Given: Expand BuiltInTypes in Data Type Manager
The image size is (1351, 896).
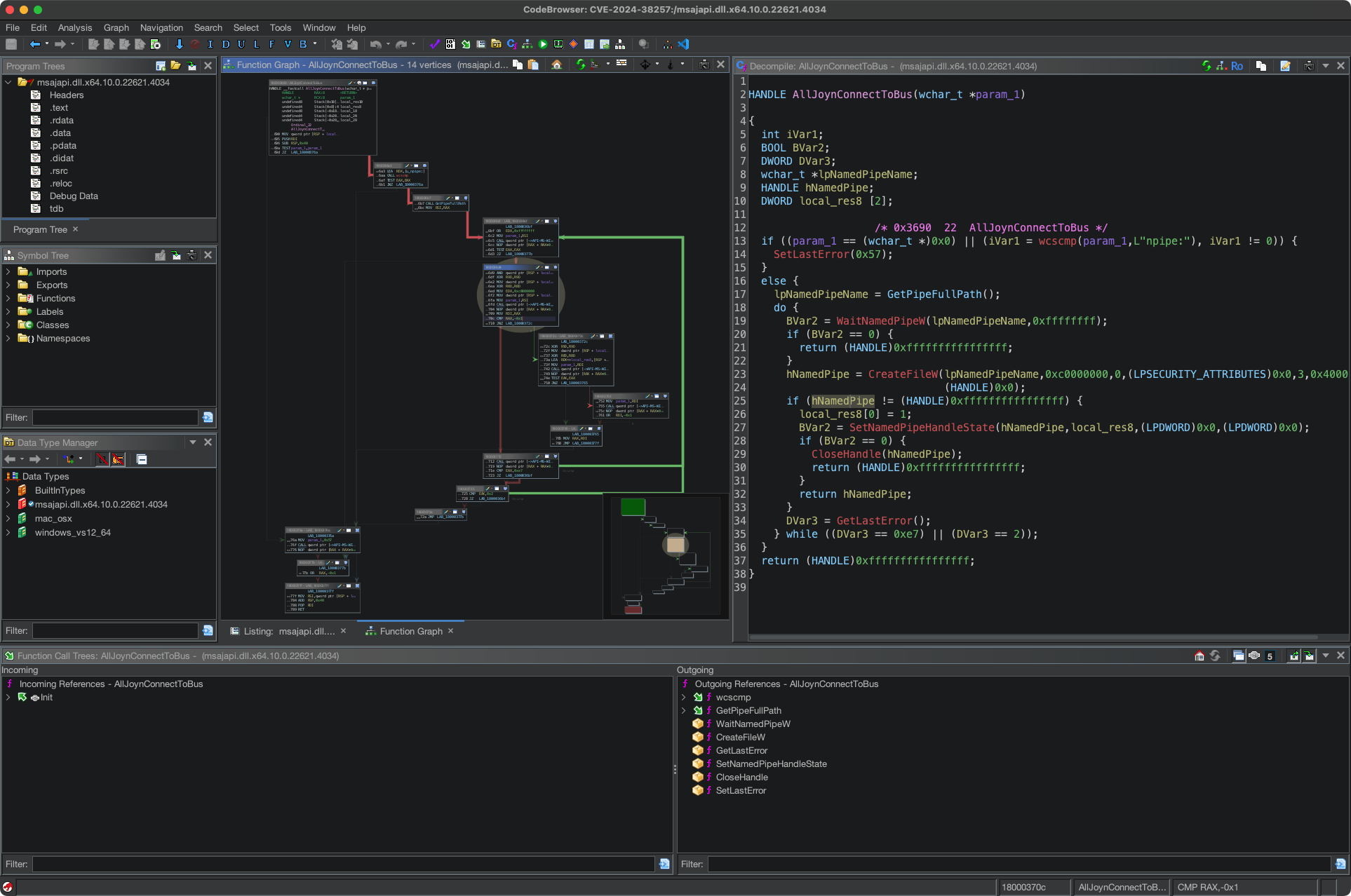Looking at the screenshot, I should pyautogui.click(x=8, y=490).
